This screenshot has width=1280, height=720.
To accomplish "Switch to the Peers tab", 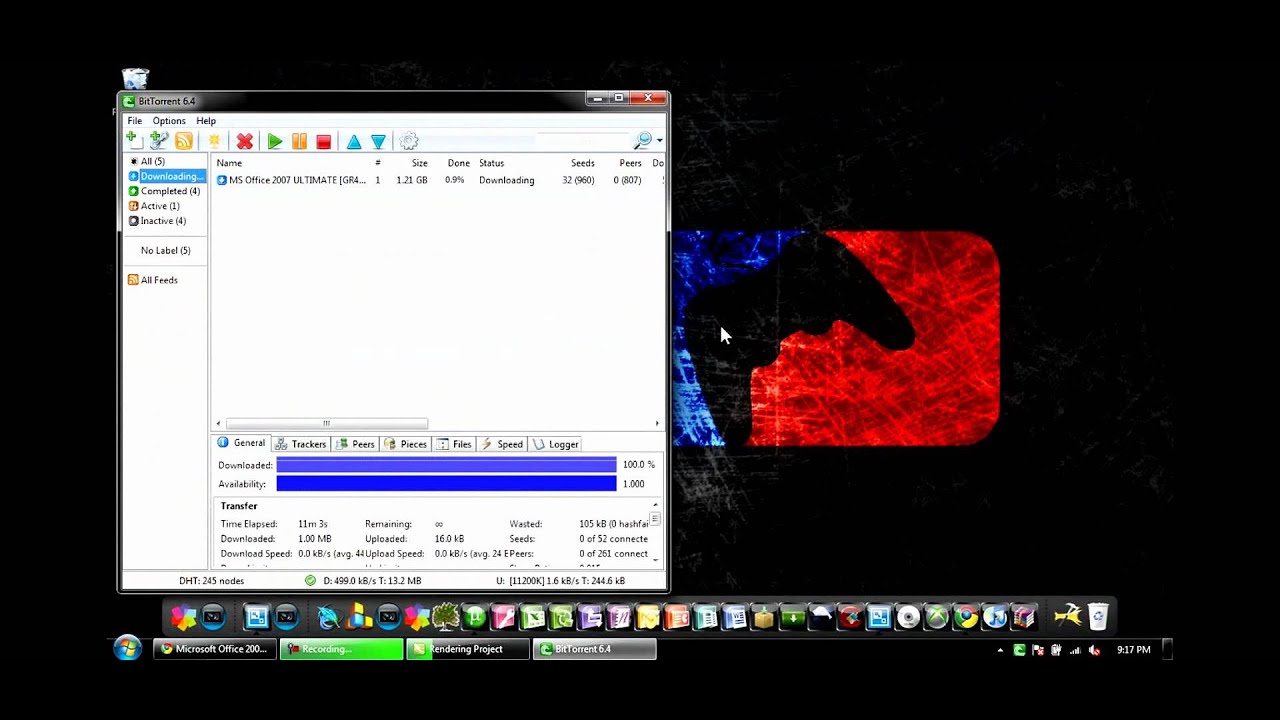I will [x=355, y=444].
